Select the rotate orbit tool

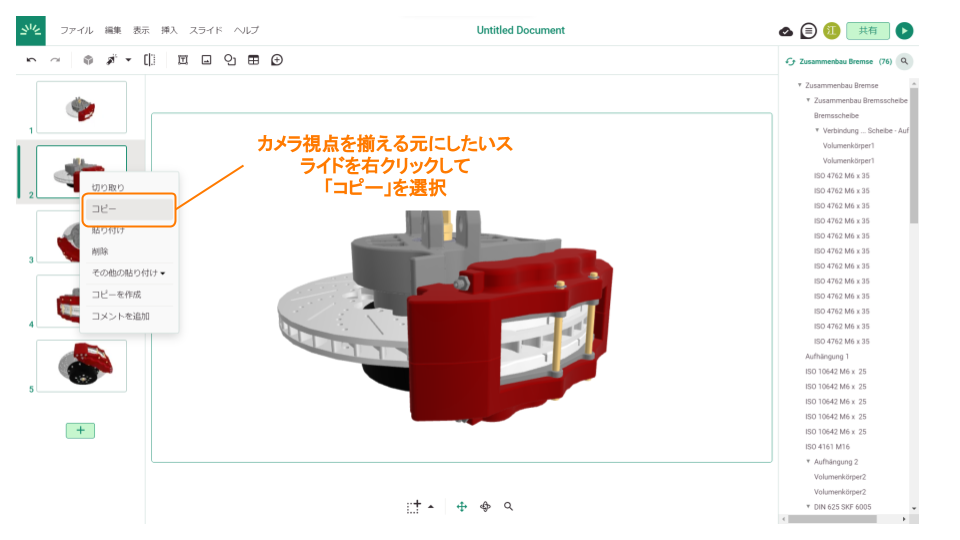[x=485, y=506]
